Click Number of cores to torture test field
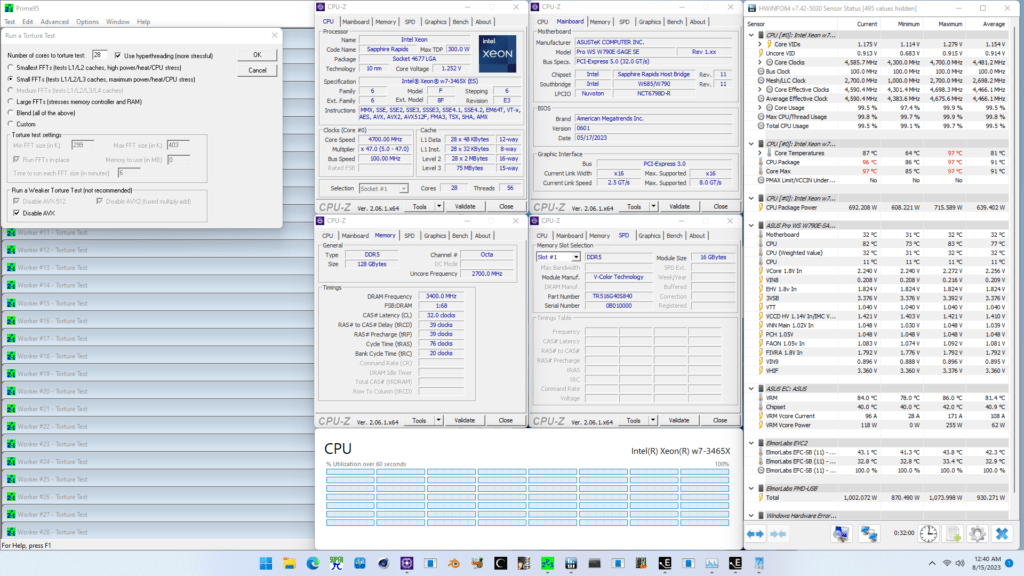 point(99,55)
